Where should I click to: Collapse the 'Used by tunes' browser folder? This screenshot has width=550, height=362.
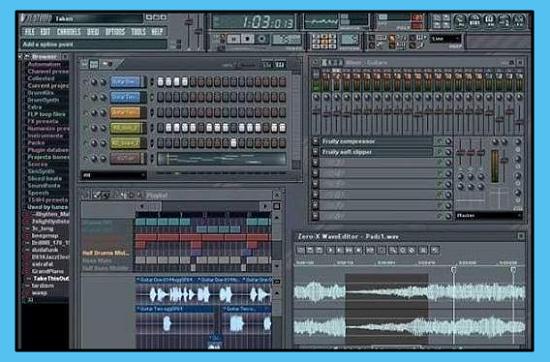[48, 207]
